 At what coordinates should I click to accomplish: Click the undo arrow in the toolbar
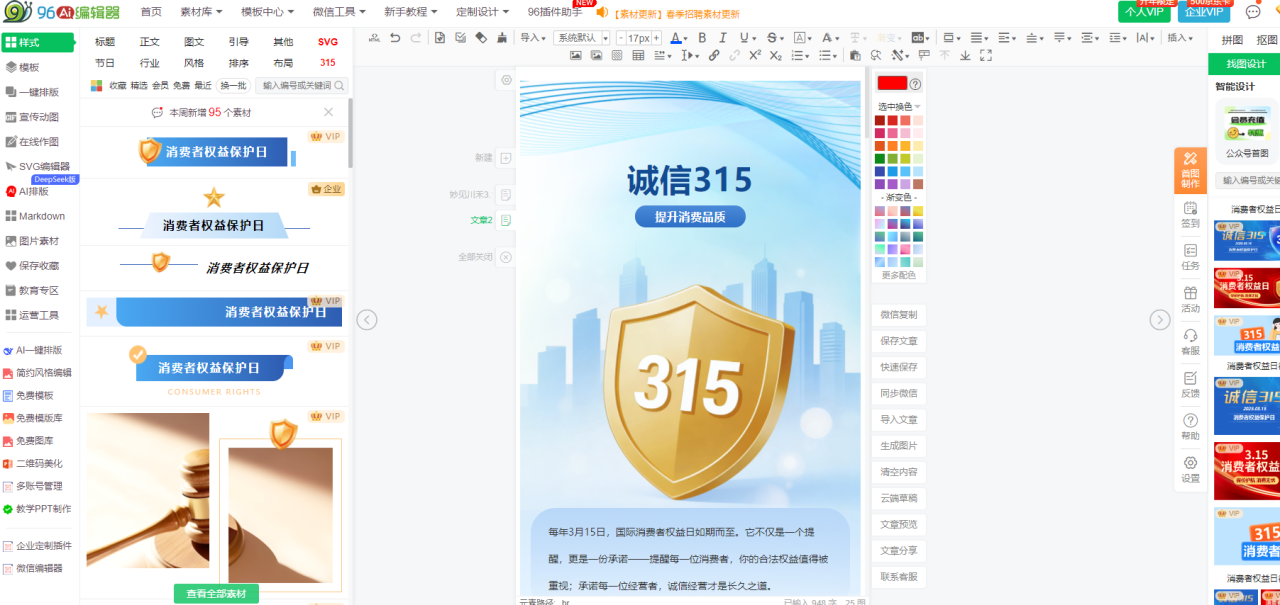(395, 38)
